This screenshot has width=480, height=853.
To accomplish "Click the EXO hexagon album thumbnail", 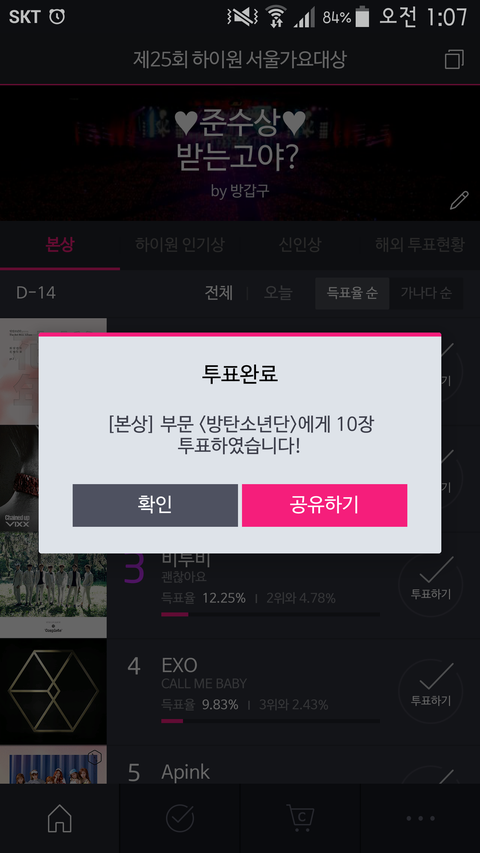I will (x=53, y=691).
